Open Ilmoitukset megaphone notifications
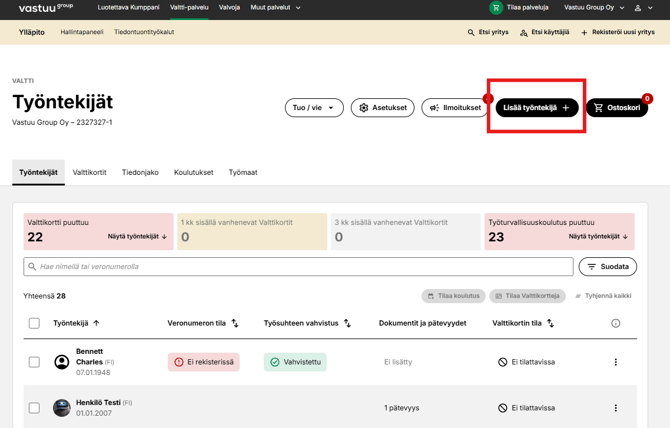 [x=455, y=108]
